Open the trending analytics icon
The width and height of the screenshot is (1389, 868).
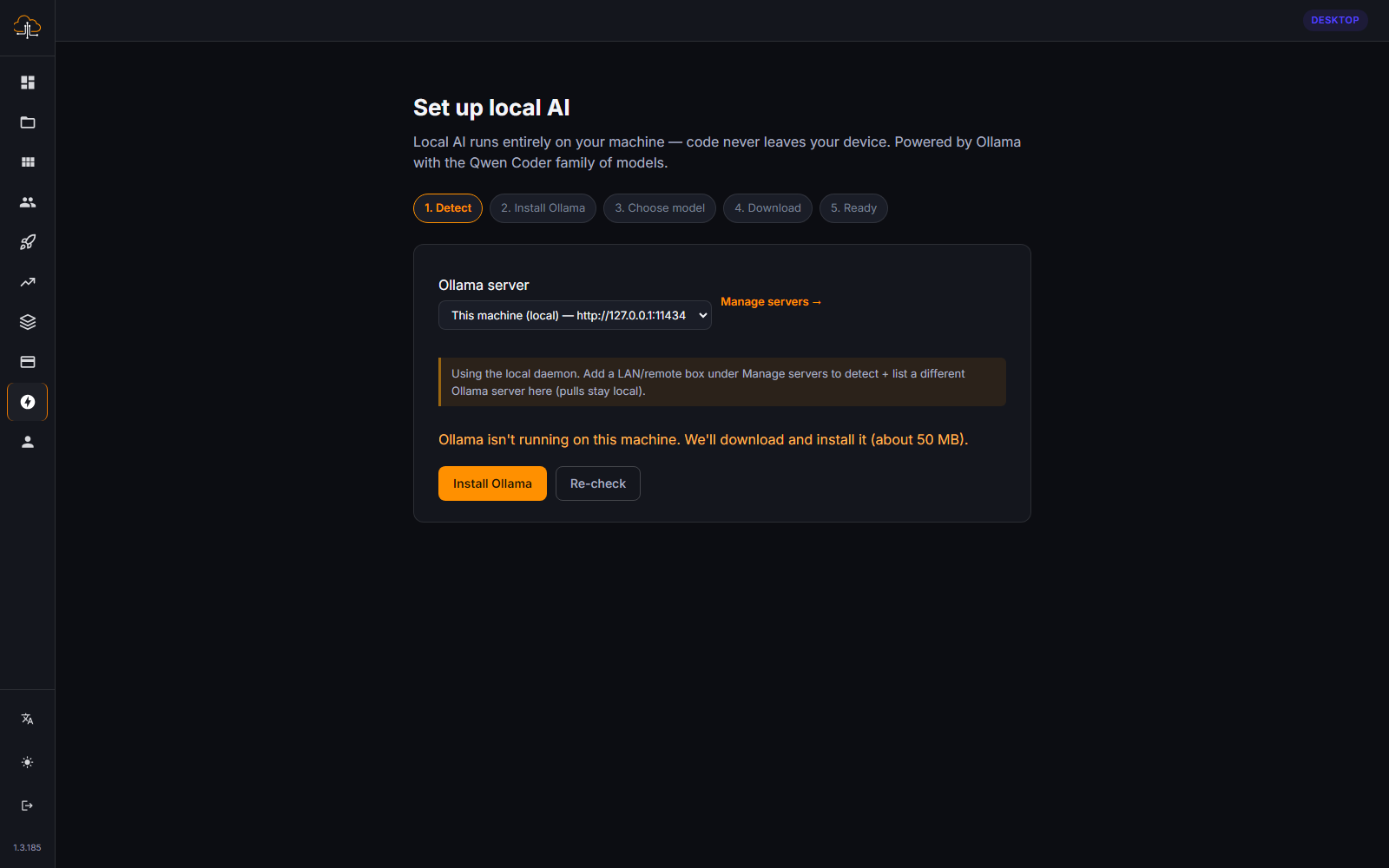coord(28,282)
